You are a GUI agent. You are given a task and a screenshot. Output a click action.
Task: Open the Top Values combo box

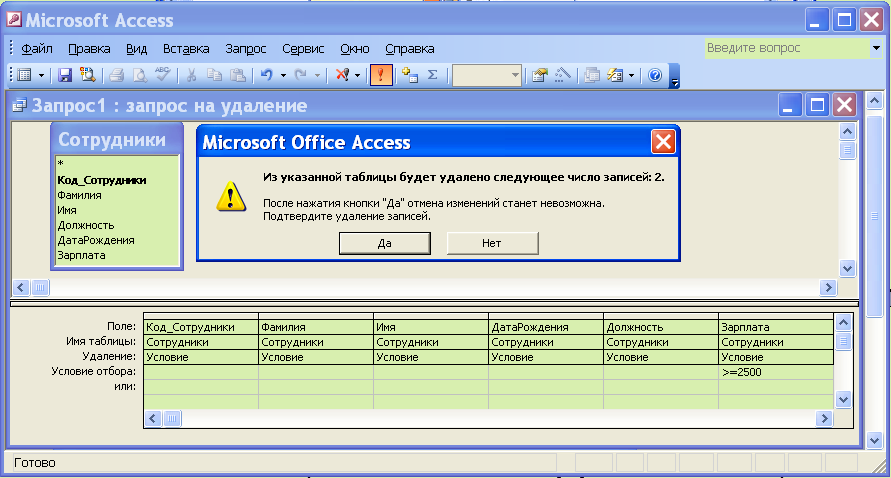487,75
